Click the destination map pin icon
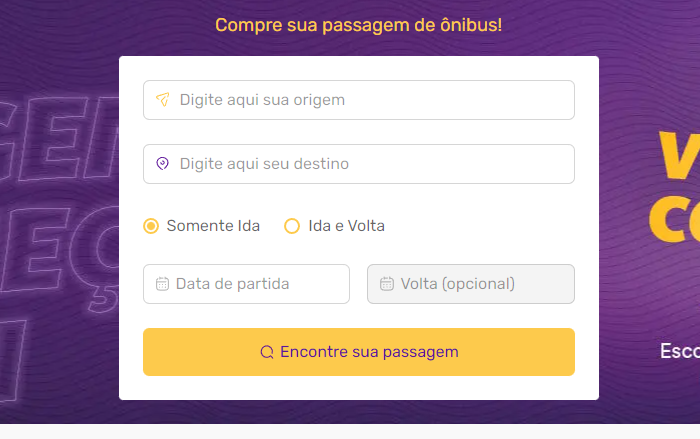The height and width of the screenshot is (439, 700). (163, 164)
